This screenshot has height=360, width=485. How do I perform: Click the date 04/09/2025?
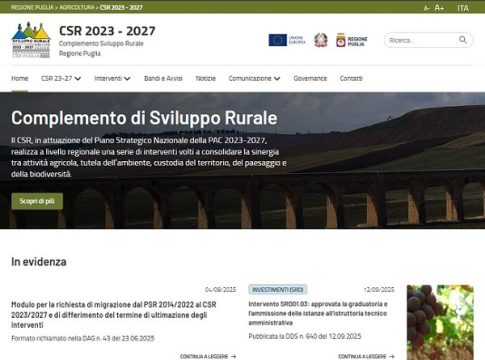[220, 289]
